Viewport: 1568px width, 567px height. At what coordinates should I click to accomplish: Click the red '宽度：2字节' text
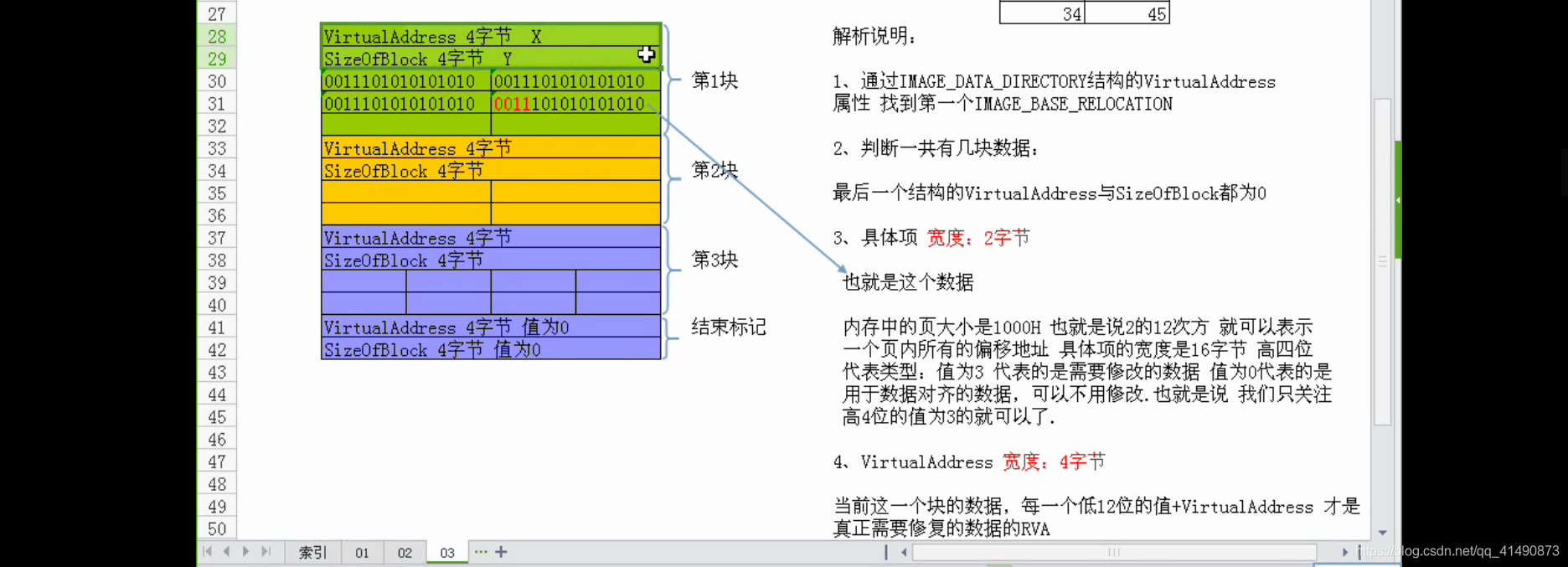coord(978,238)
